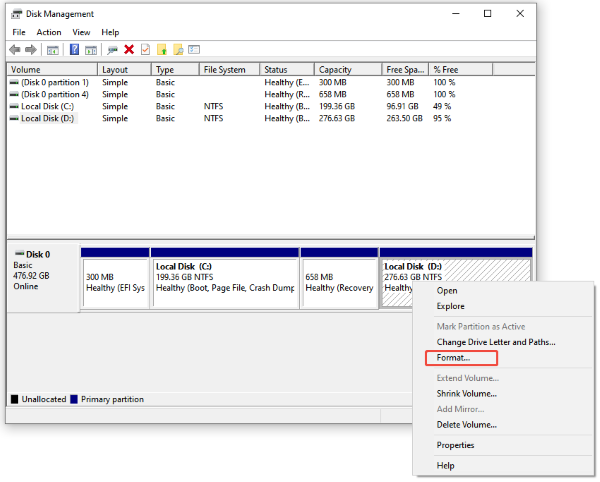
Task: Choose Explore from the context menu
Action: click(x=450, y=306)
